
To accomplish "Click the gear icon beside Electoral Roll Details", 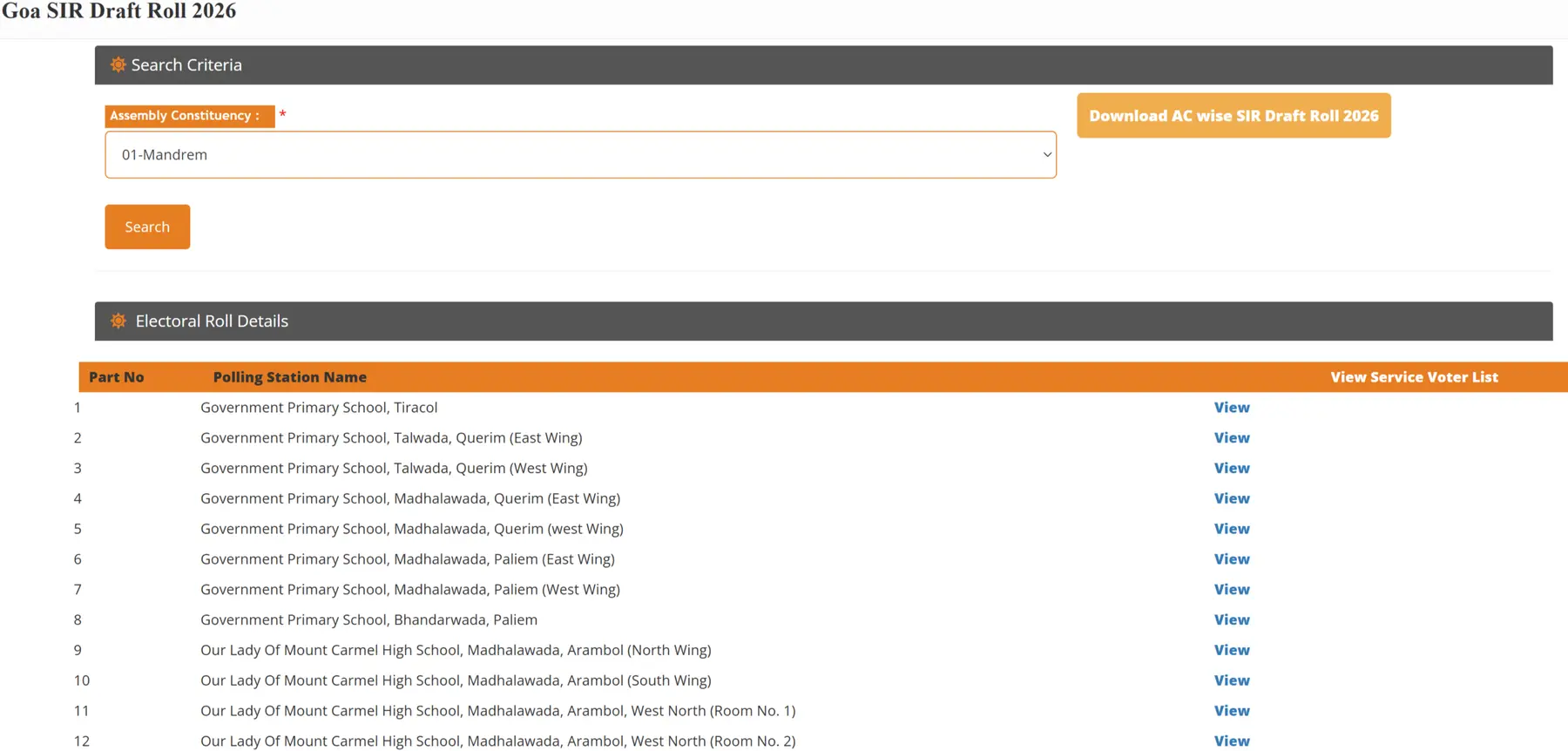I will (x=118, y=321).
